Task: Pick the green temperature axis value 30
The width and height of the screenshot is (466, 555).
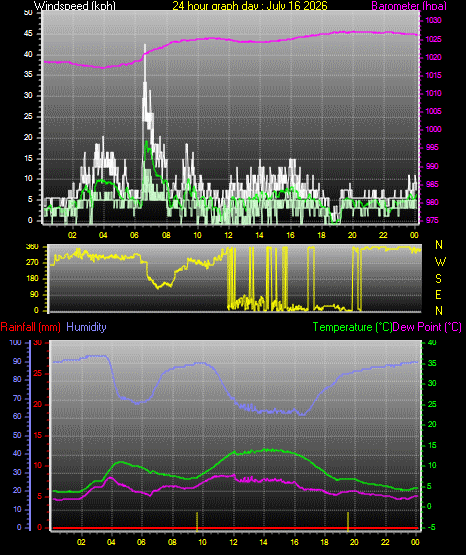Action: point(432,383)
